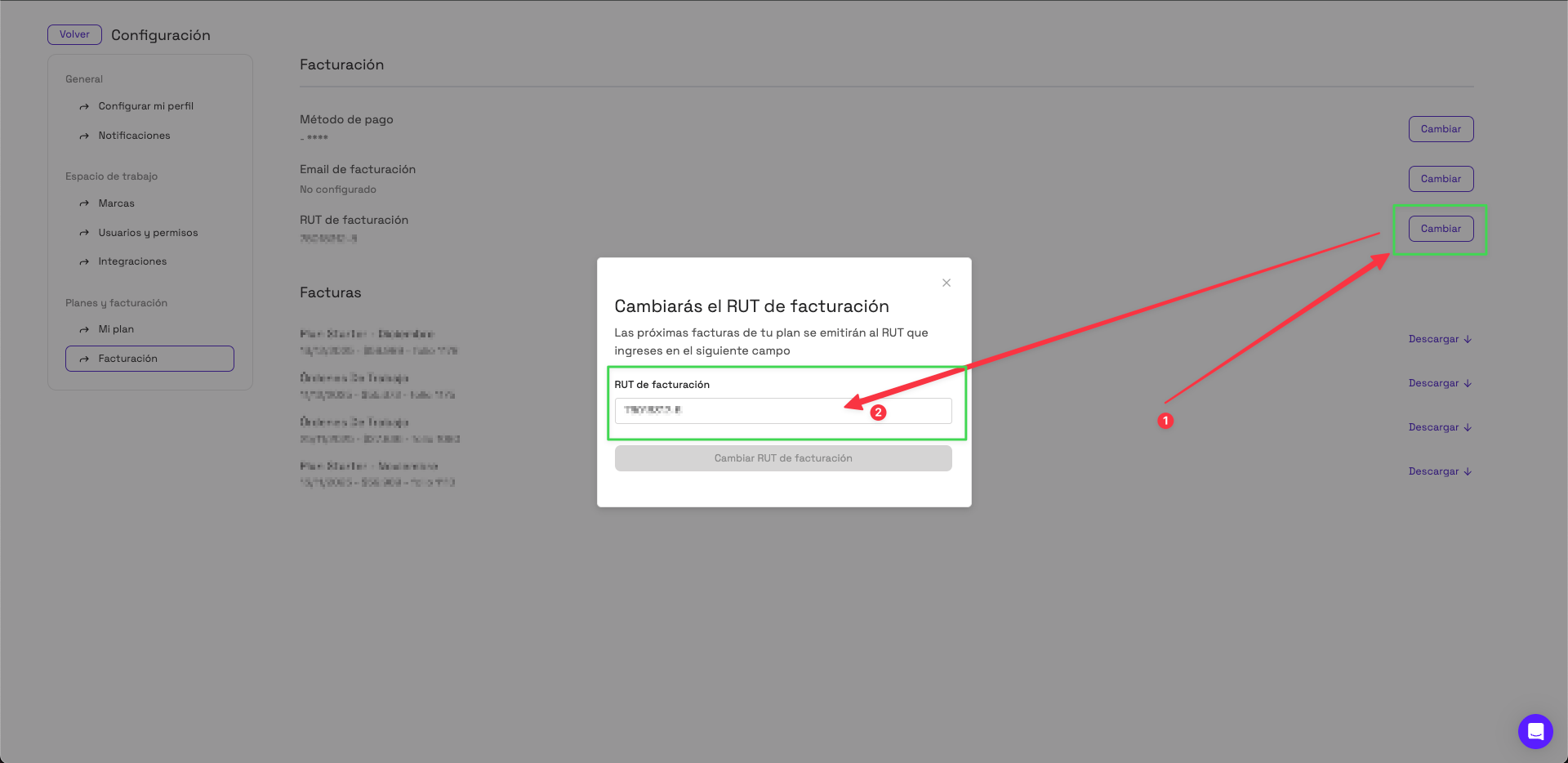Image resolution: width=1568 pixels, height=763 pixels.
Task: Click the RUT de facturación input field
Action: pyautogui.click(x=783, y=410)
